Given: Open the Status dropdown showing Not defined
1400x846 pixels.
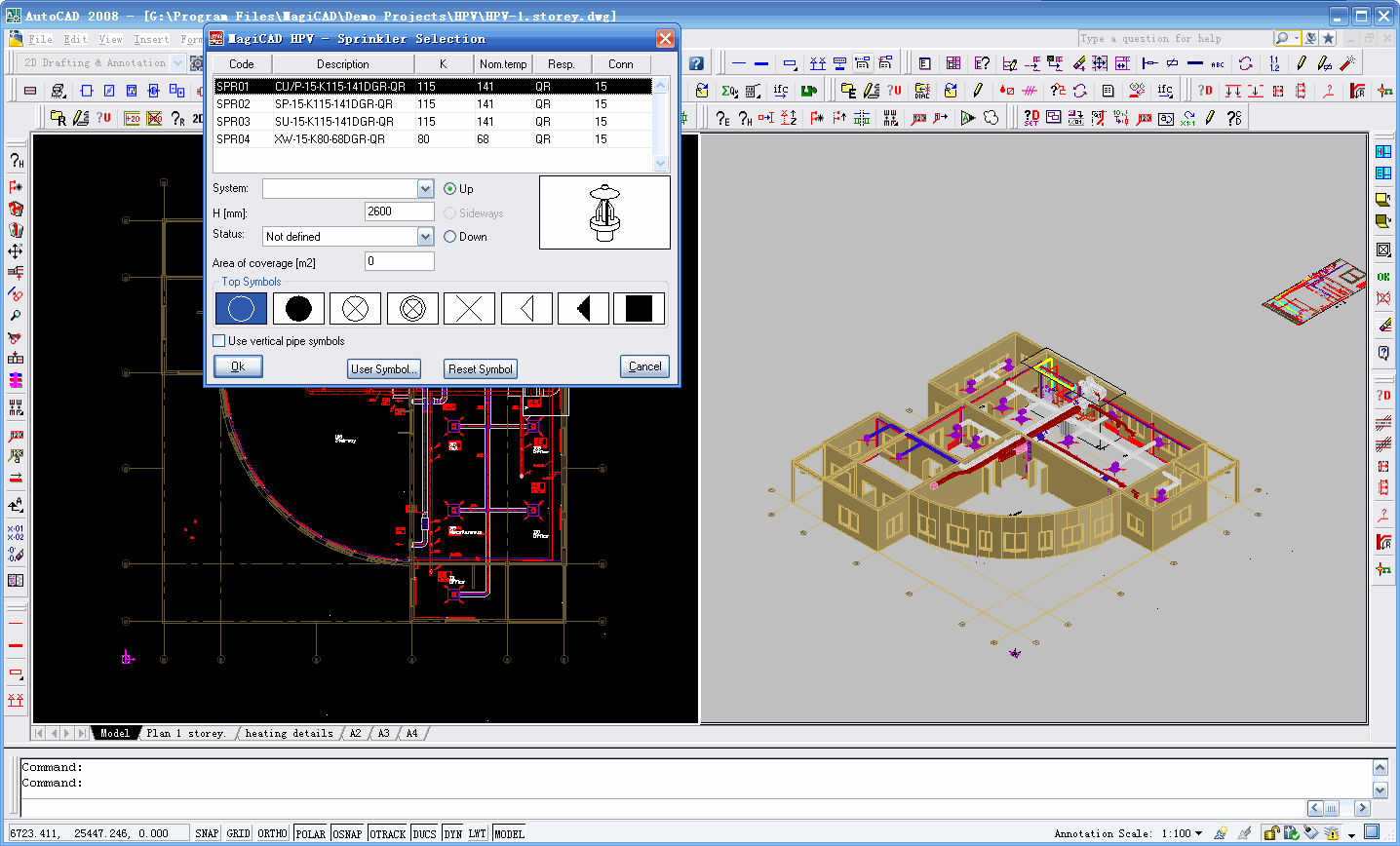Looking at the screenshot, I should click(425, 237).
